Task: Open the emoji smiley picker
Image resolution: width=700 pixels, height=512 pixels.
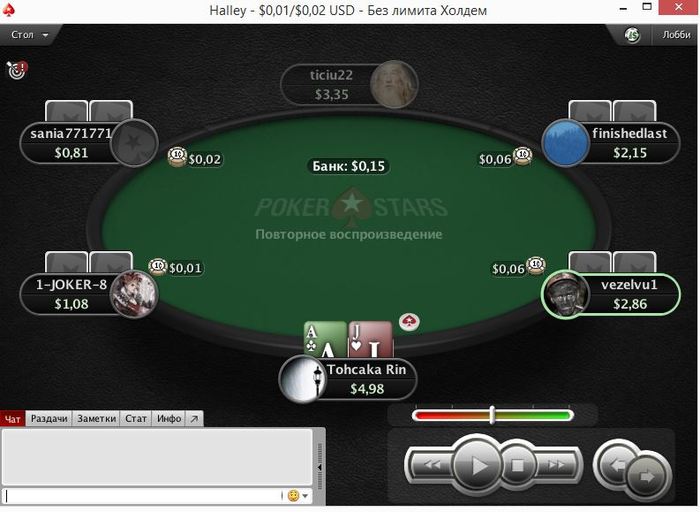Action: (293, 495)
